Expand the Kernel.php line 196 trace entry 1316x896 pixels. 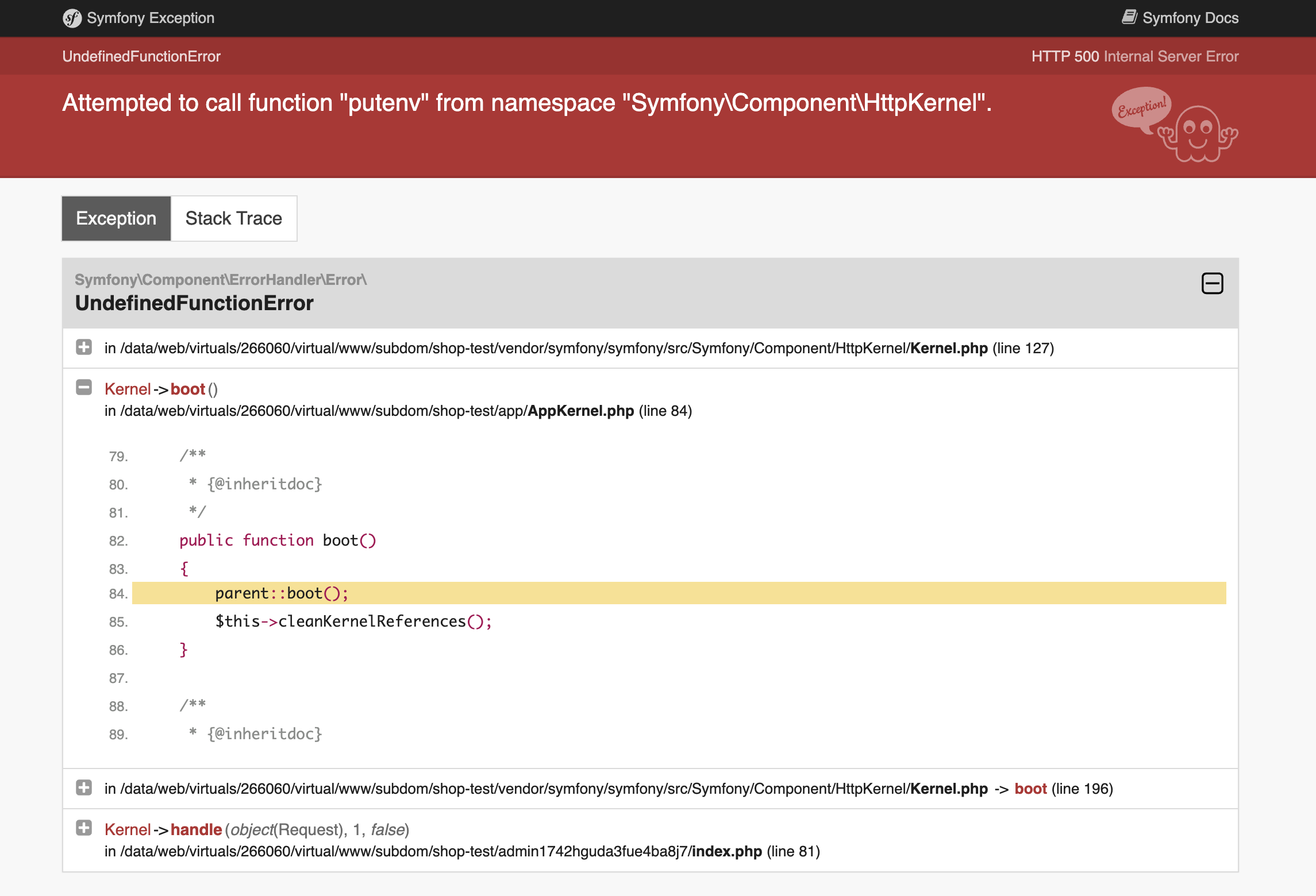pyautogui.click(x=84, y=787)
